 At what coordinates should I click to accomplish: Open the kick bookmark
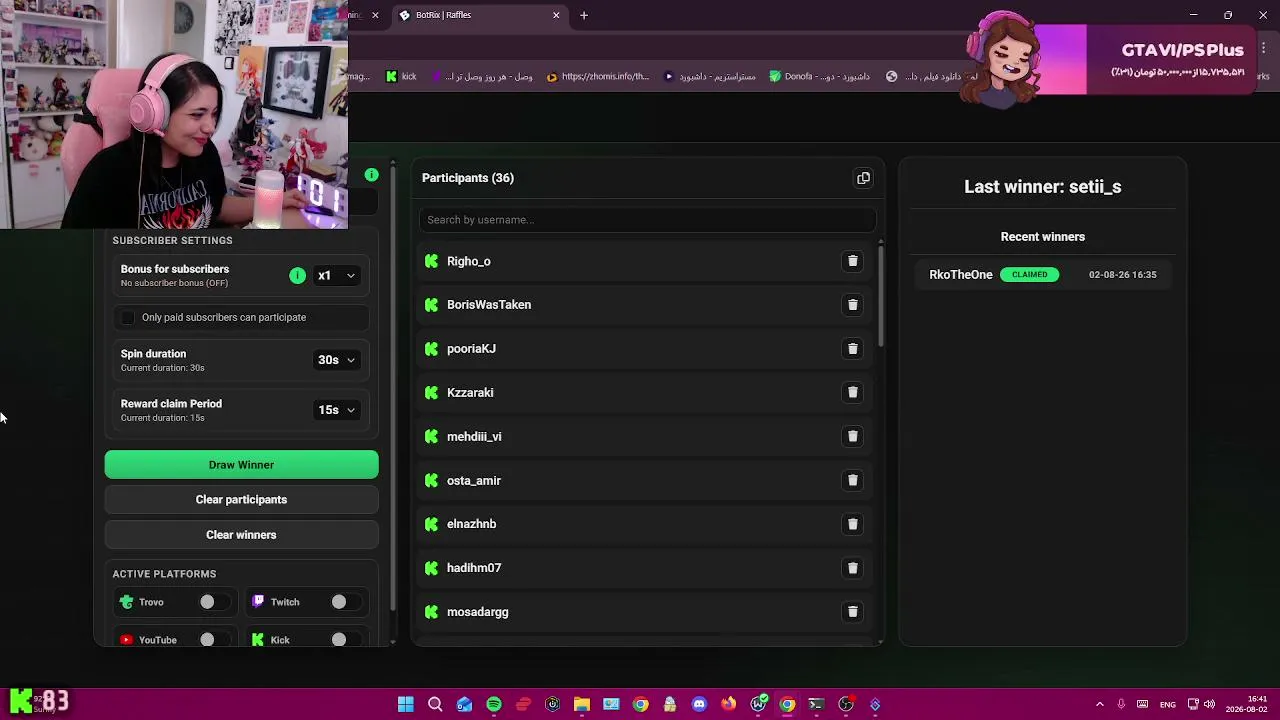coord(401,76)
